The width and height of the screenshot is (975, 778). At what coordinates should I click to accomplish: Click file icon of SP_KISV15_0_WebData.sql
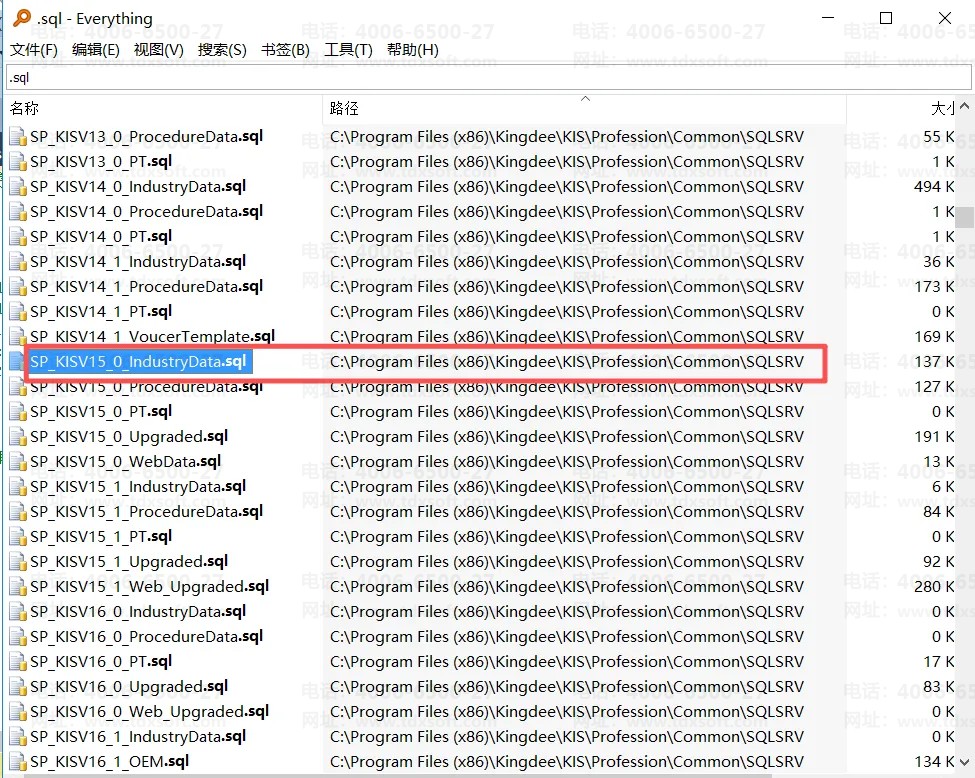click(x=18, y=462)
